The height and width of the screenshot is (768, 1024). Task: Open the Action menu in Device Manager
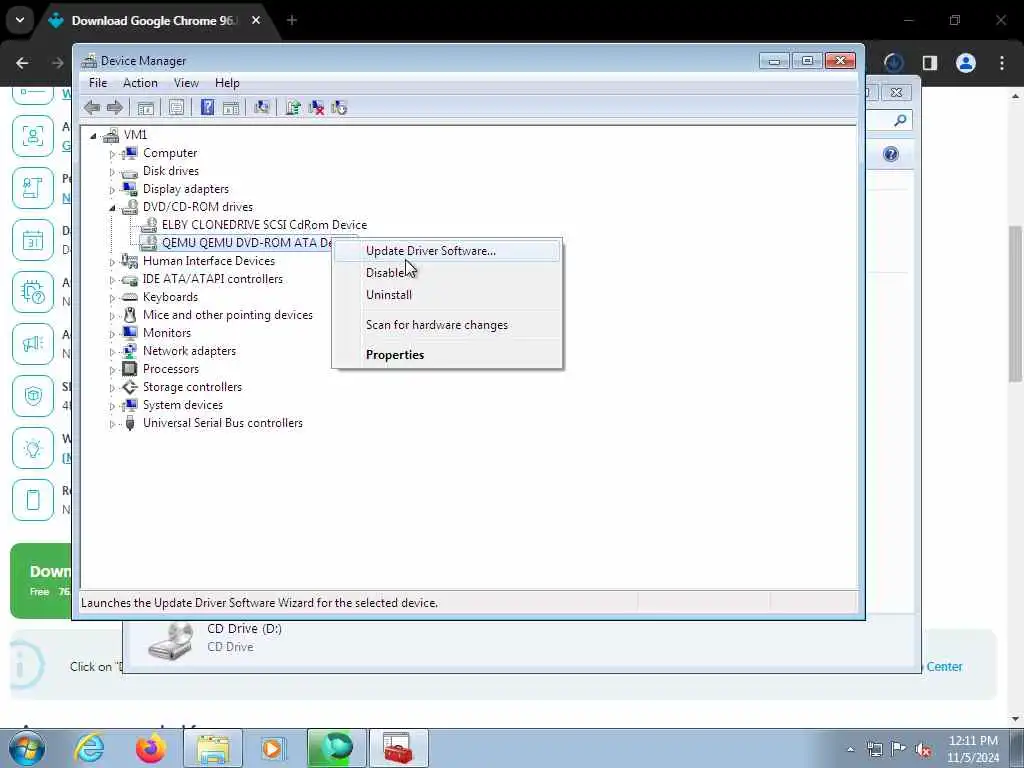click(x=140, y=83)
